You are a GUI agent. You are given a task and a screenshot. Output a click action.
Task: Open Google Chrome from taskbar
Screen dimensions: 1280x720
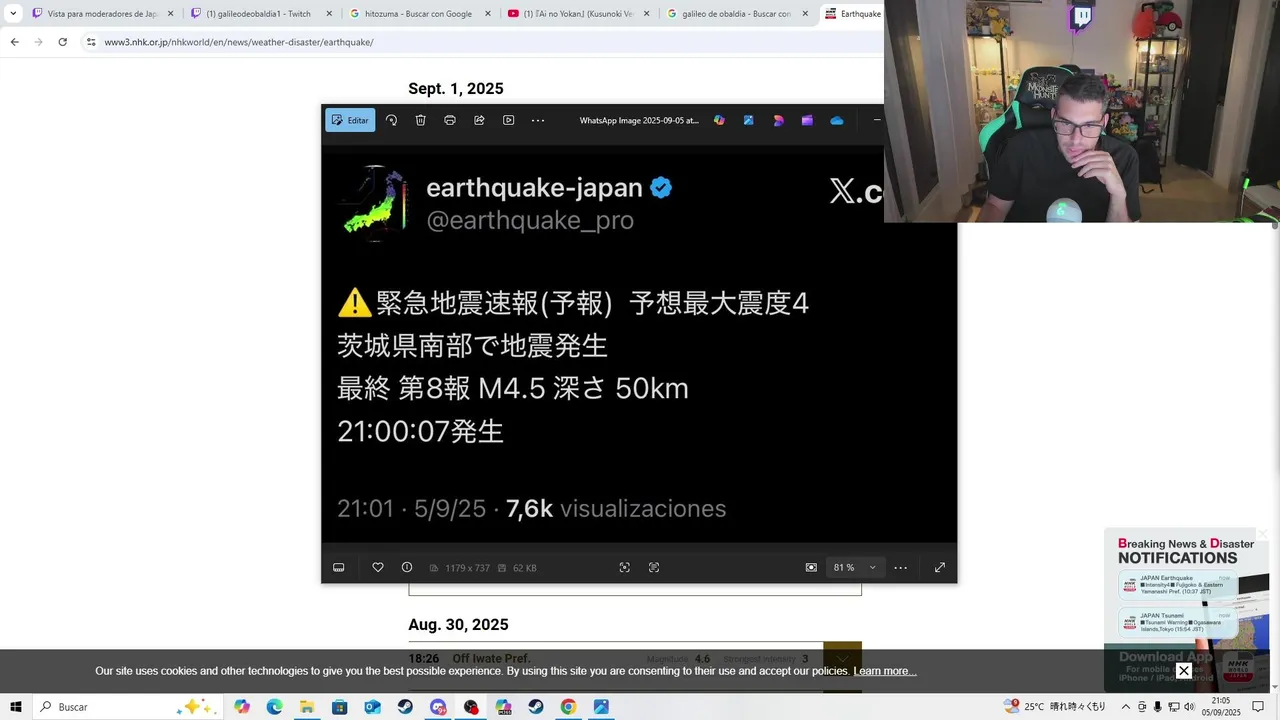pos(568,707)
